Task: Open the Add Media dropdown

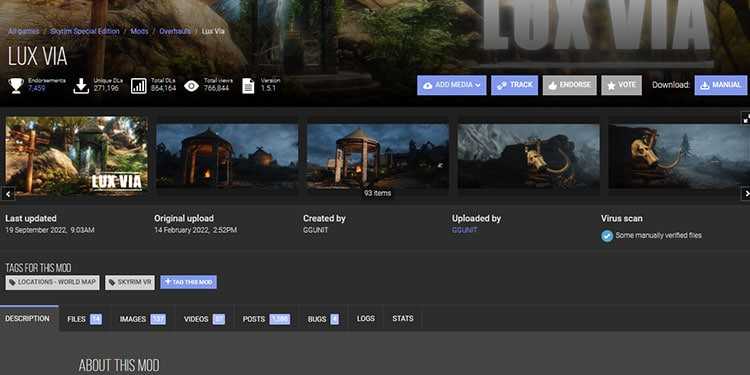Action: tap(452, 85)
